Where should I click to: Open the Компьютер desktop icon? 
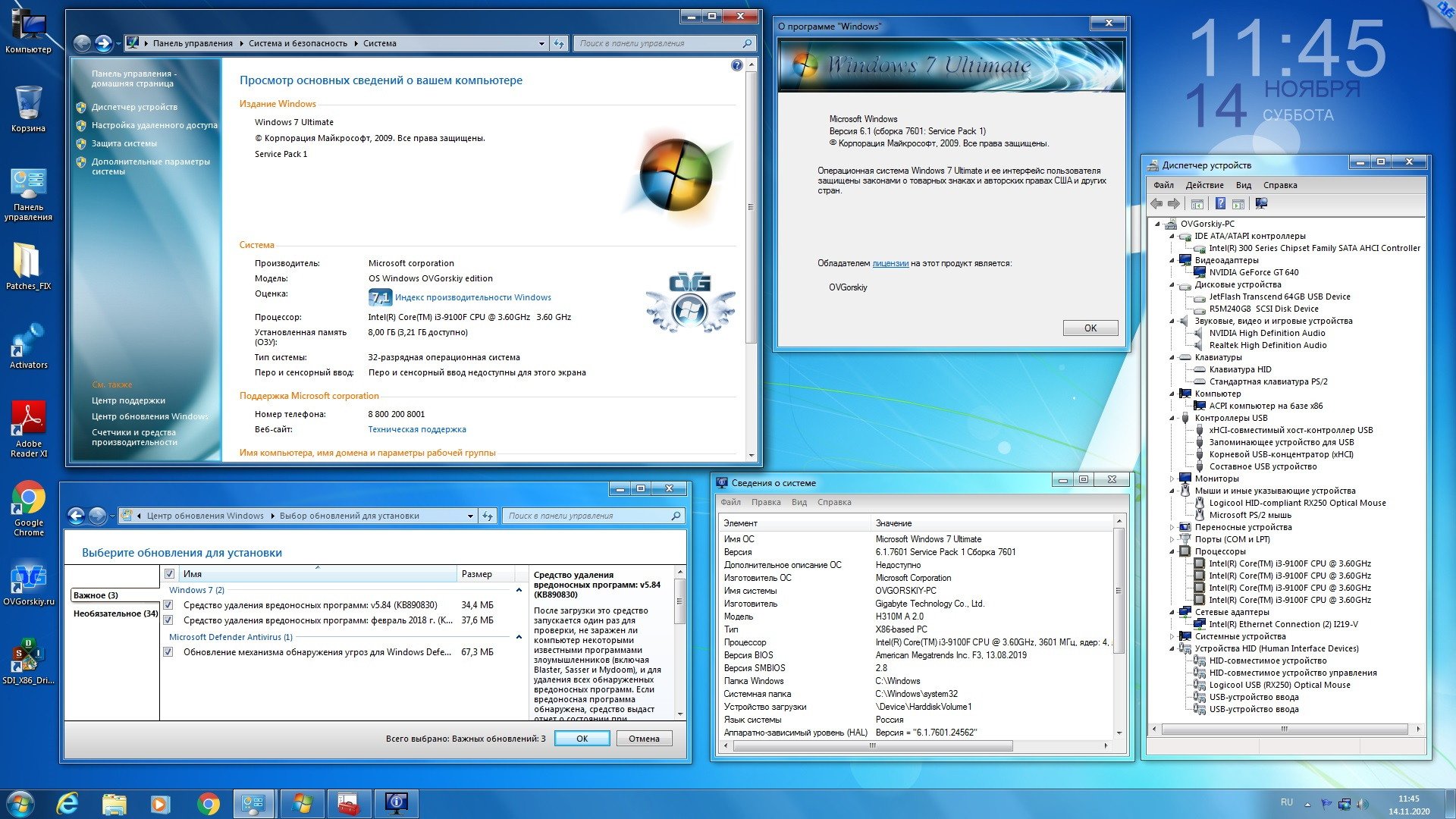pyautogui.click(x=29, y=30)
